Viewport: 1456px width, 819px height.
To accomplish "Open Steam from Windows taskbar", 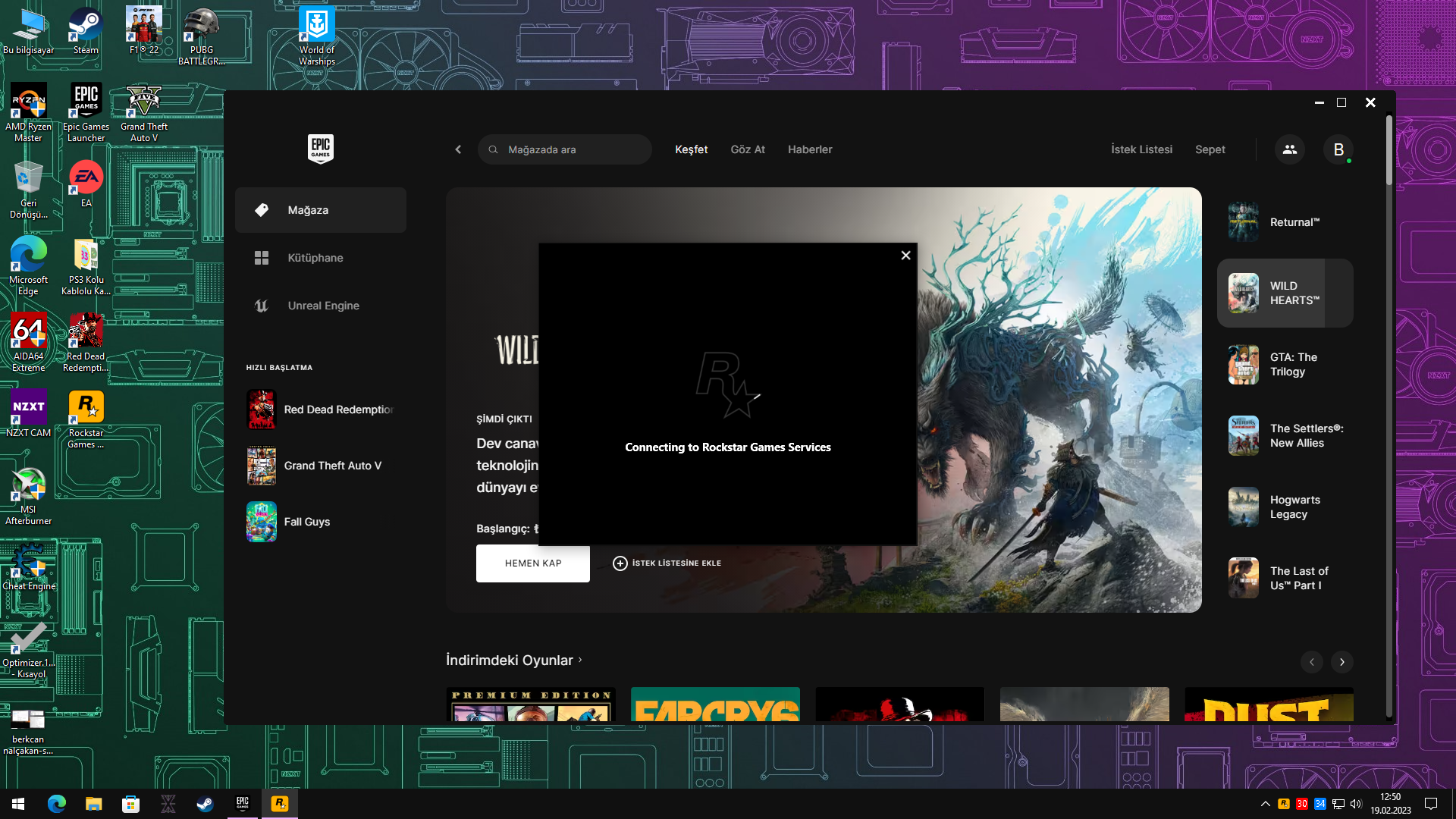I will point(205,804).
